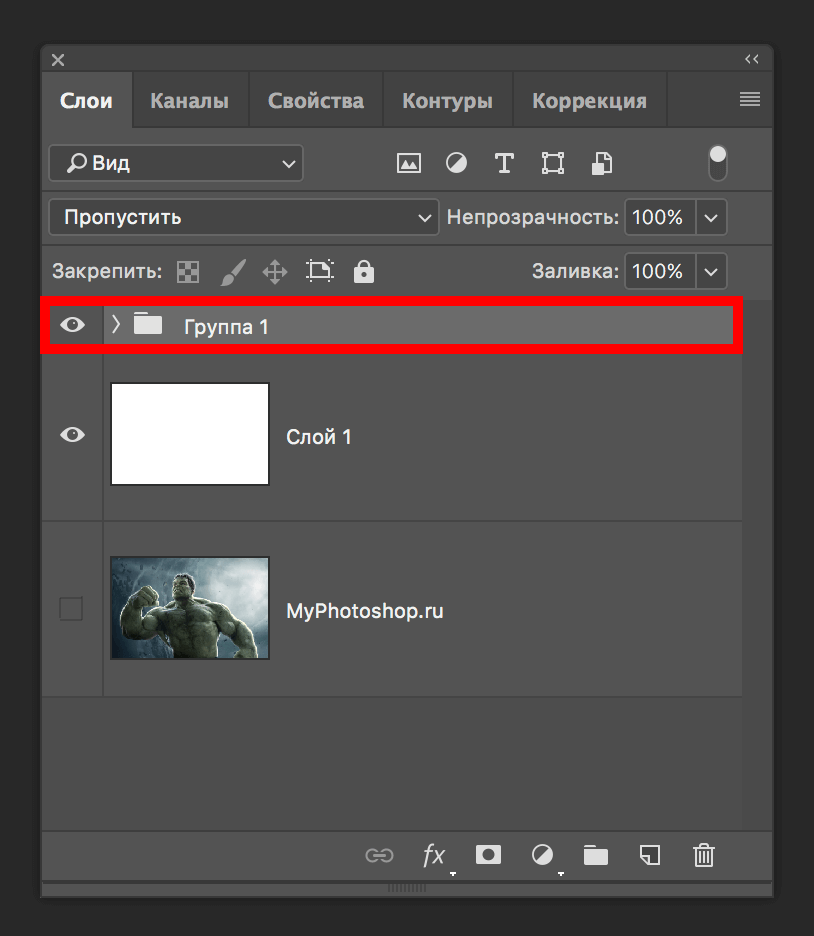This screenshot has width=814, height=936.
Task: Click the lock image pixels brush icon
Action: tap(232, 271)
